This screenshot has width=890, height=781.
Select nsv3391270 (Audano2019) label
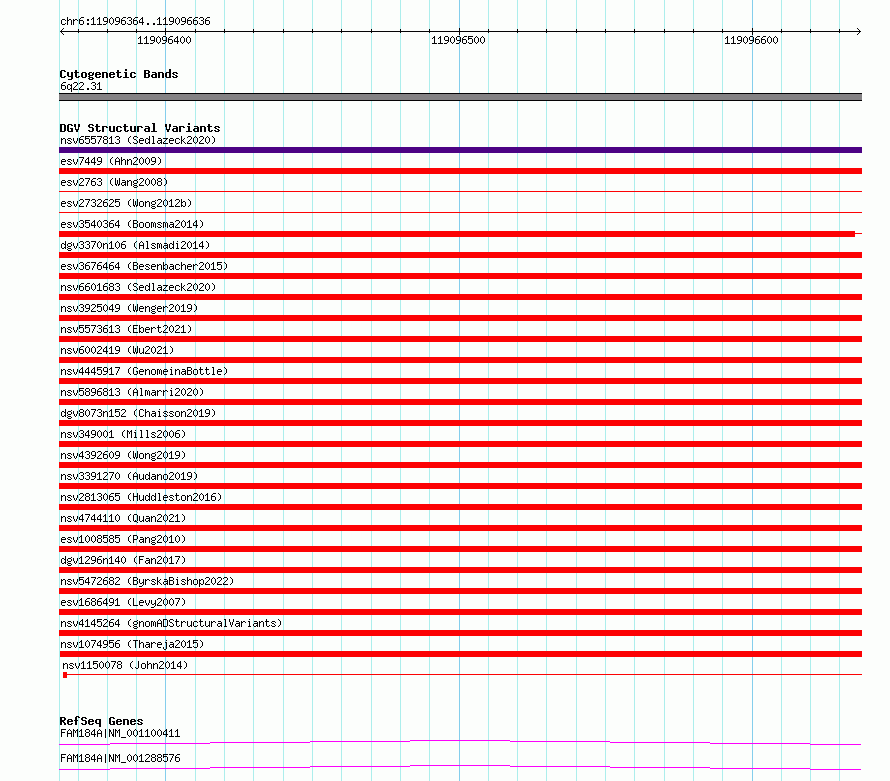tap(129, 476)
